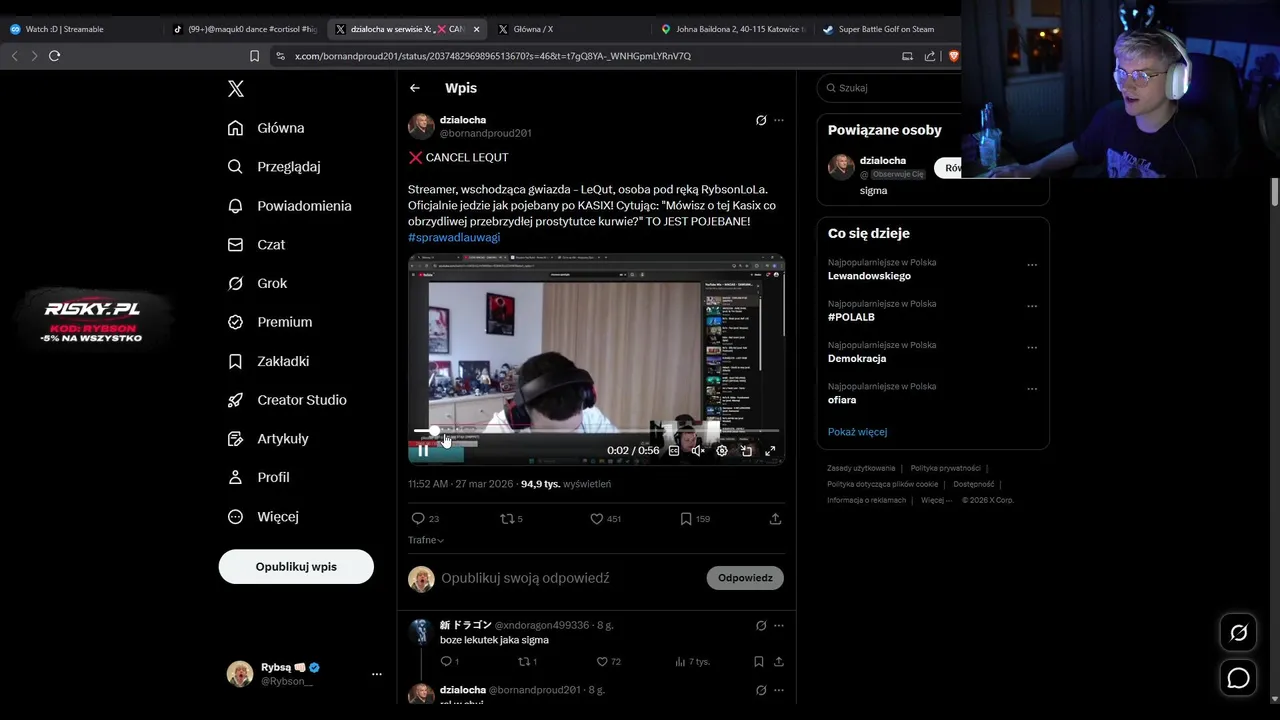This screenshot has width=1280, height=720.
Task: Click the browser address bar URL
Action: click(x=493, y=56)
